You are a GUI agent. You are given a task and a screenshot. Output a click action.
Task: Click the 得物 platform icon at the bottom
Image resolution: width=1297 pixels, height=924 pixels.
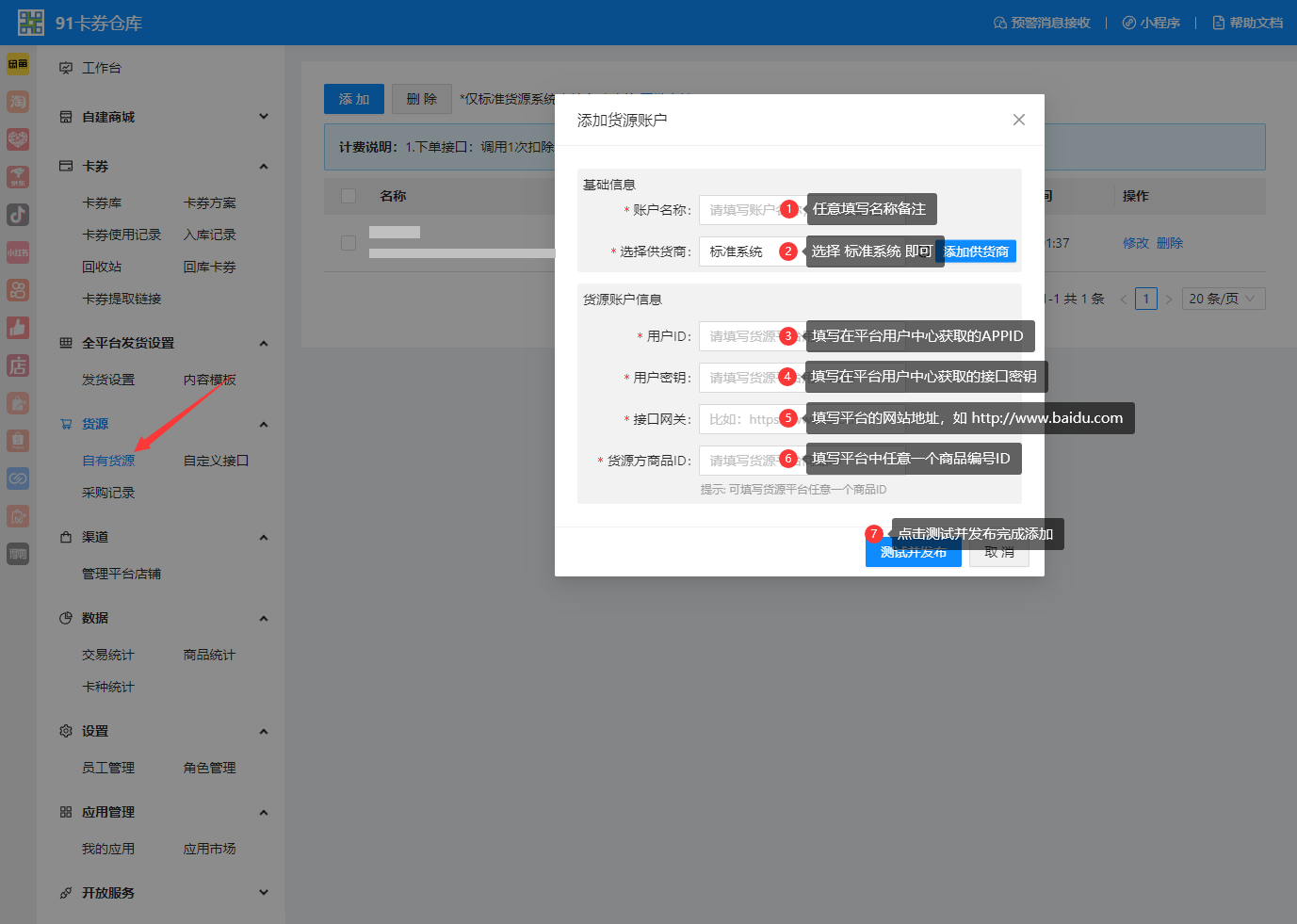pos(18,554)
